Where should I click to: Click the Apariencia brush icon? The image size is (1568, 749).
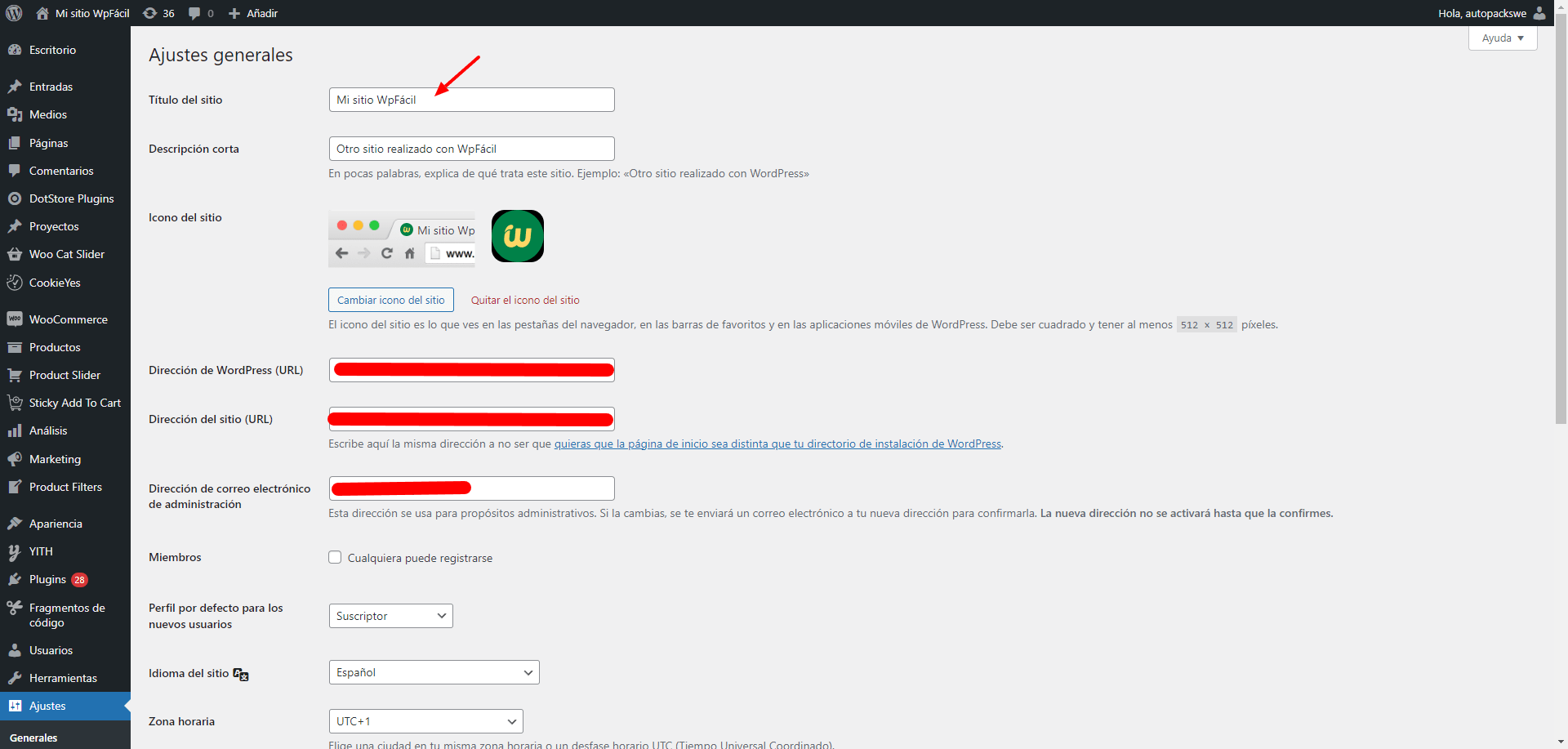[15, 524]
